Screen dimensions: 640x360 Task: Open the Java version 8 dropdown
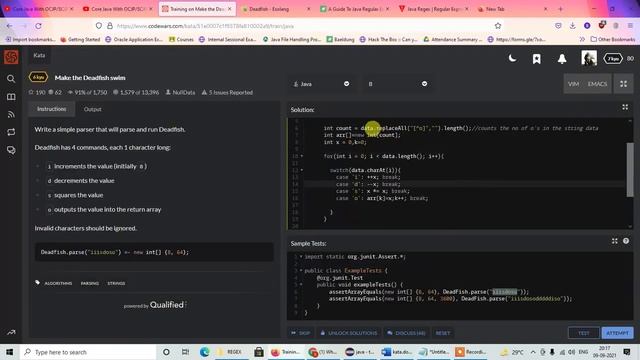tap(398, 84)
